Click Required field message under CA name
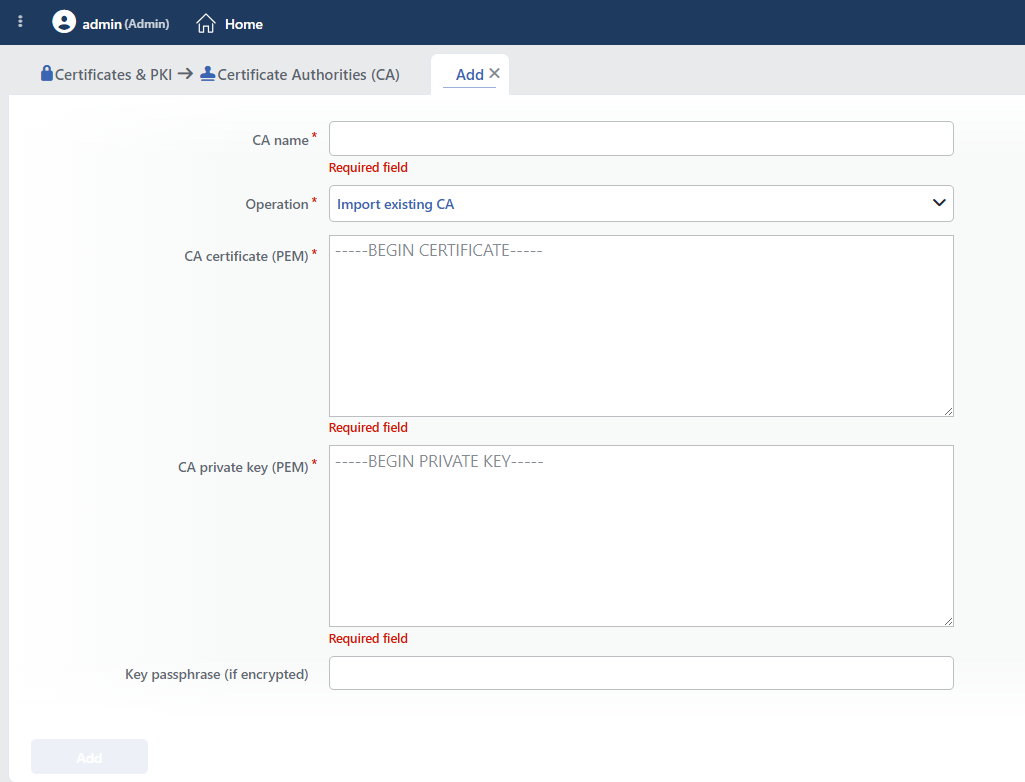The width and height of the screenshot is (1025, 782). 368,167
